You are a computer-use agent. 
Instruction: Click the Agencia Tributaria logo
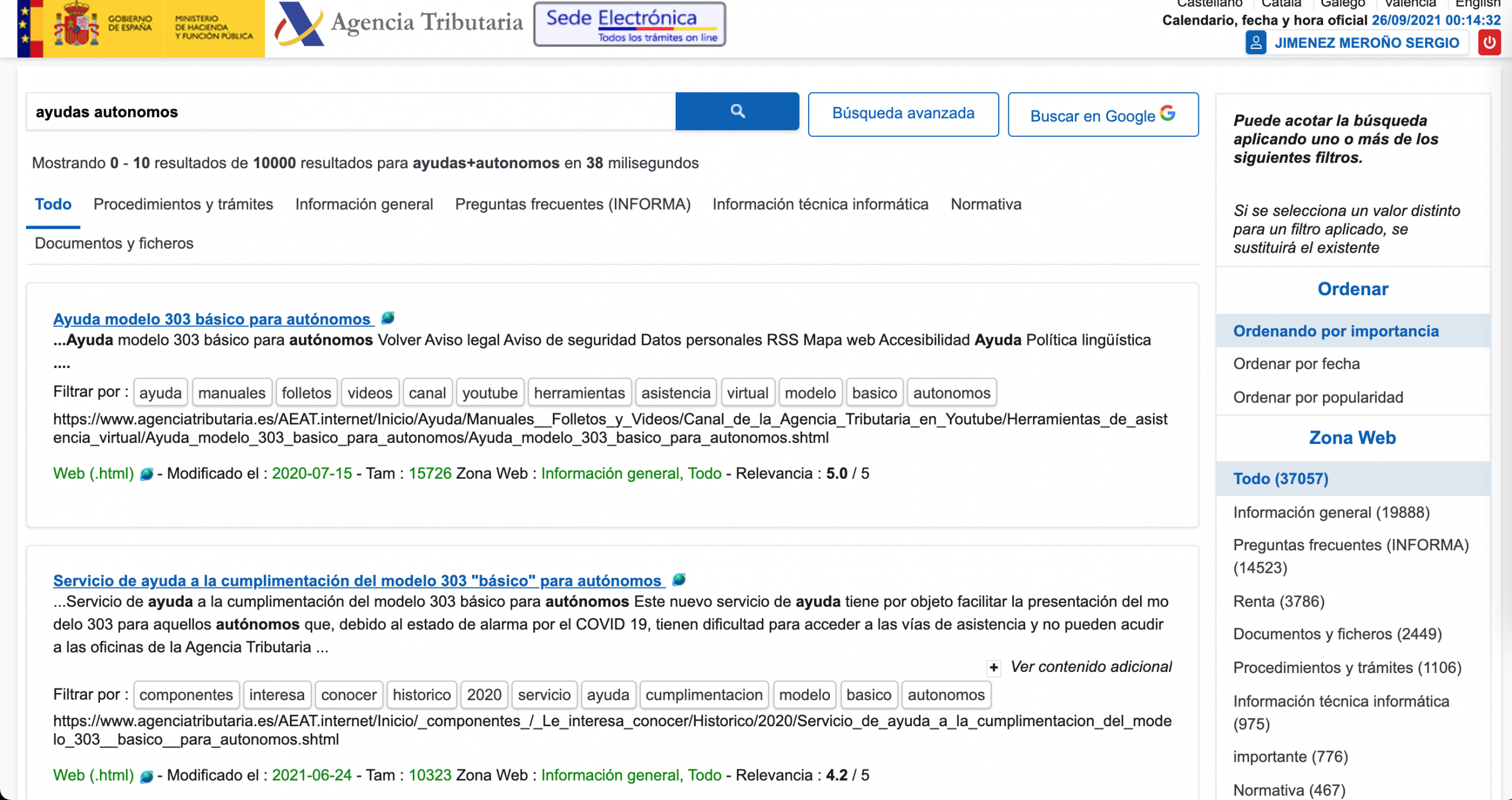click(399, 24)
